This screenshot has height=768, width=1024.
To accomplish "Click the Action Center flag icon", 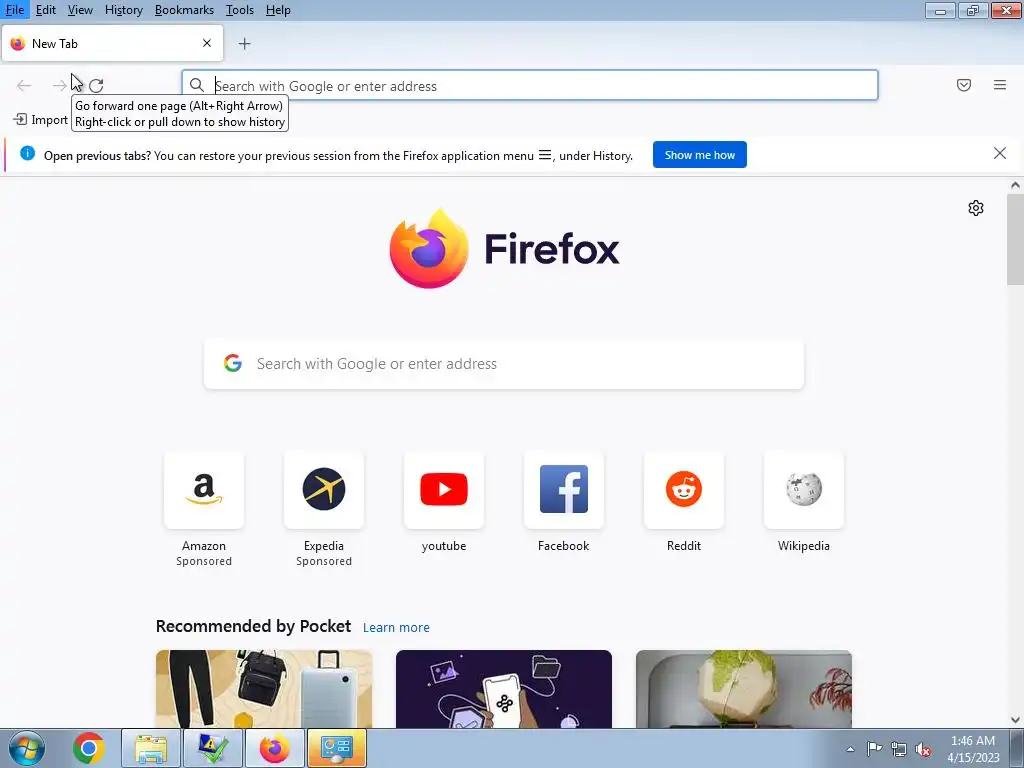I will click(x=874, y=748).
